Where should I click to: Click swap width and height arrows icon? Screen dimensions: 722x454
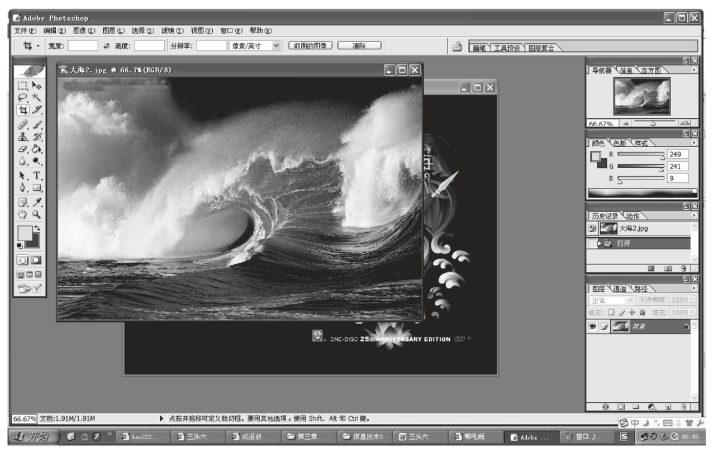pos(107,46)
